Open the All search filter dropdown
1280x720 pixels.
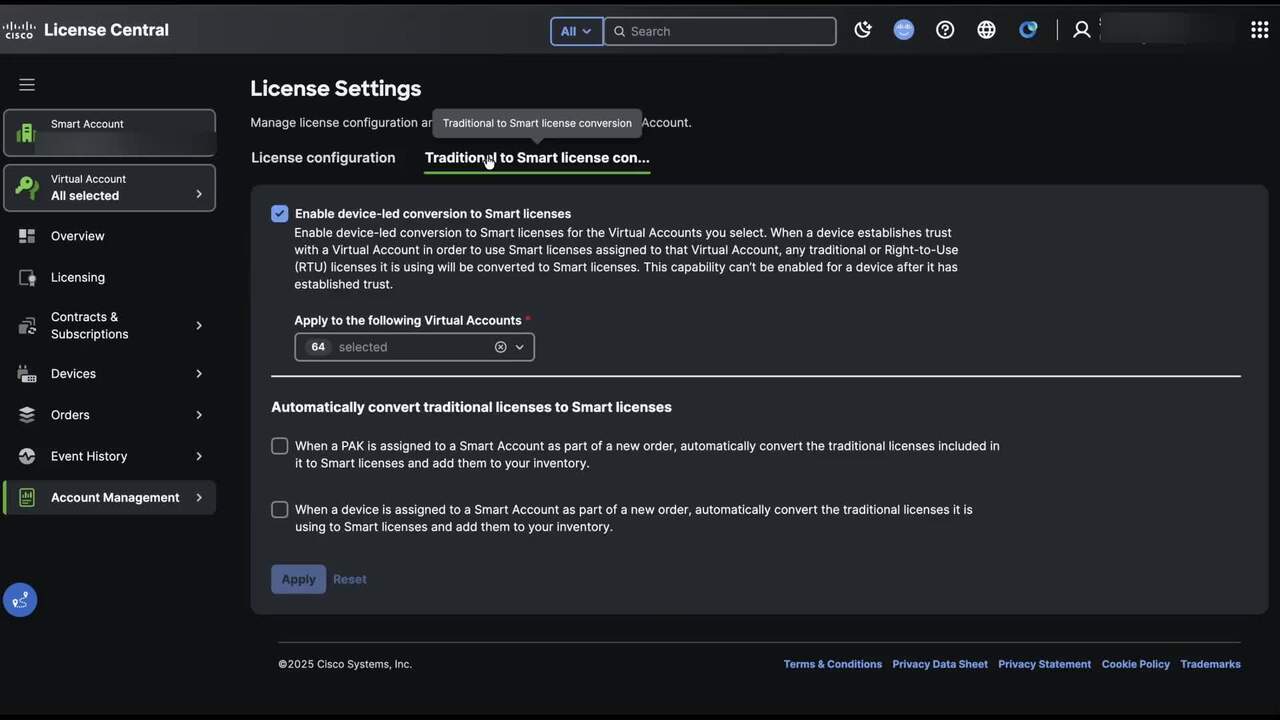576,31
